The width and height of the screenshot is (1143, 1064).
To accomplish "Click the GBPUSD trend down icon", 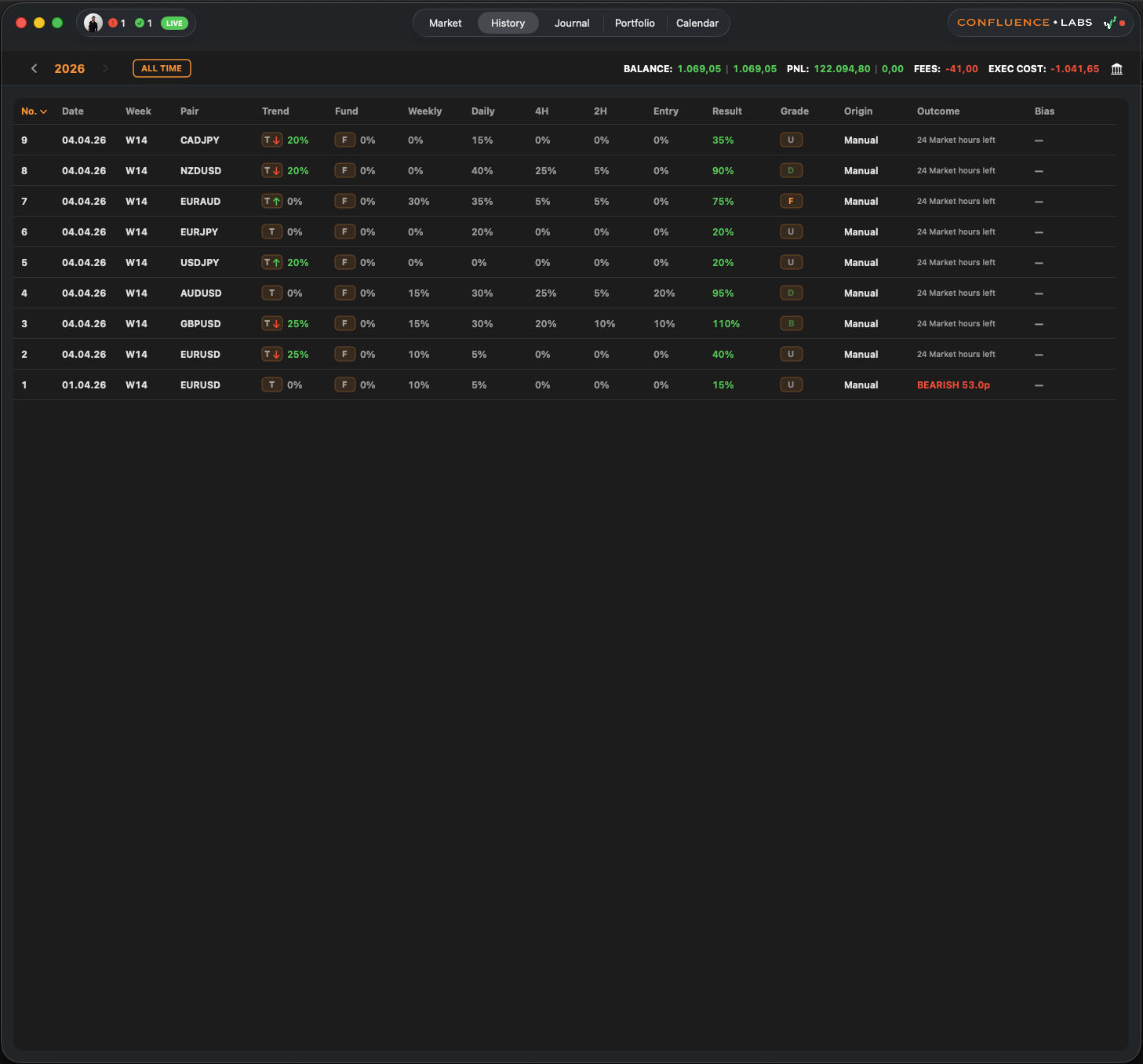I will pyautogui.click(x=272, y=323).
